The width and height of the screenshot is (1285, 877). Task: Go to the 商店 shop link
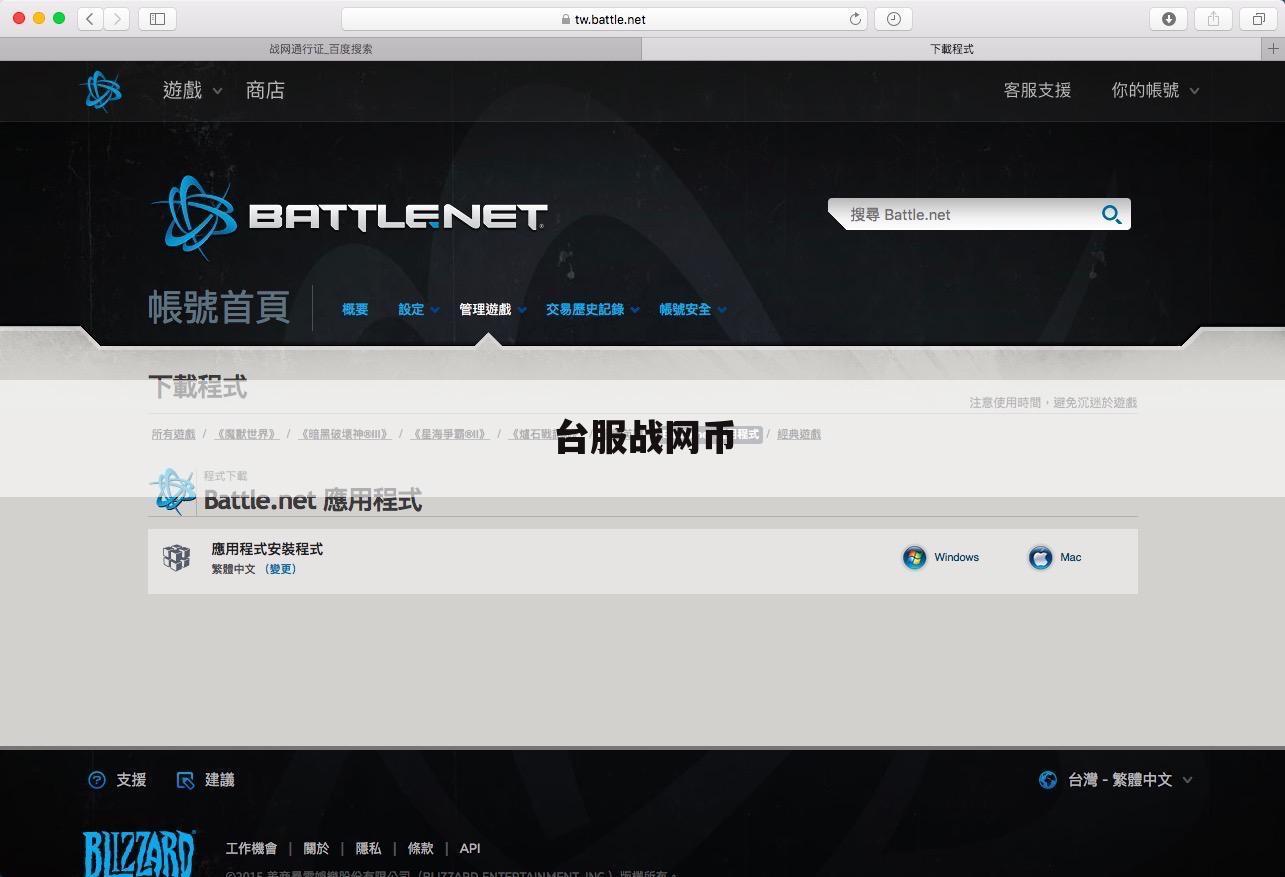[x=265, y=90]
